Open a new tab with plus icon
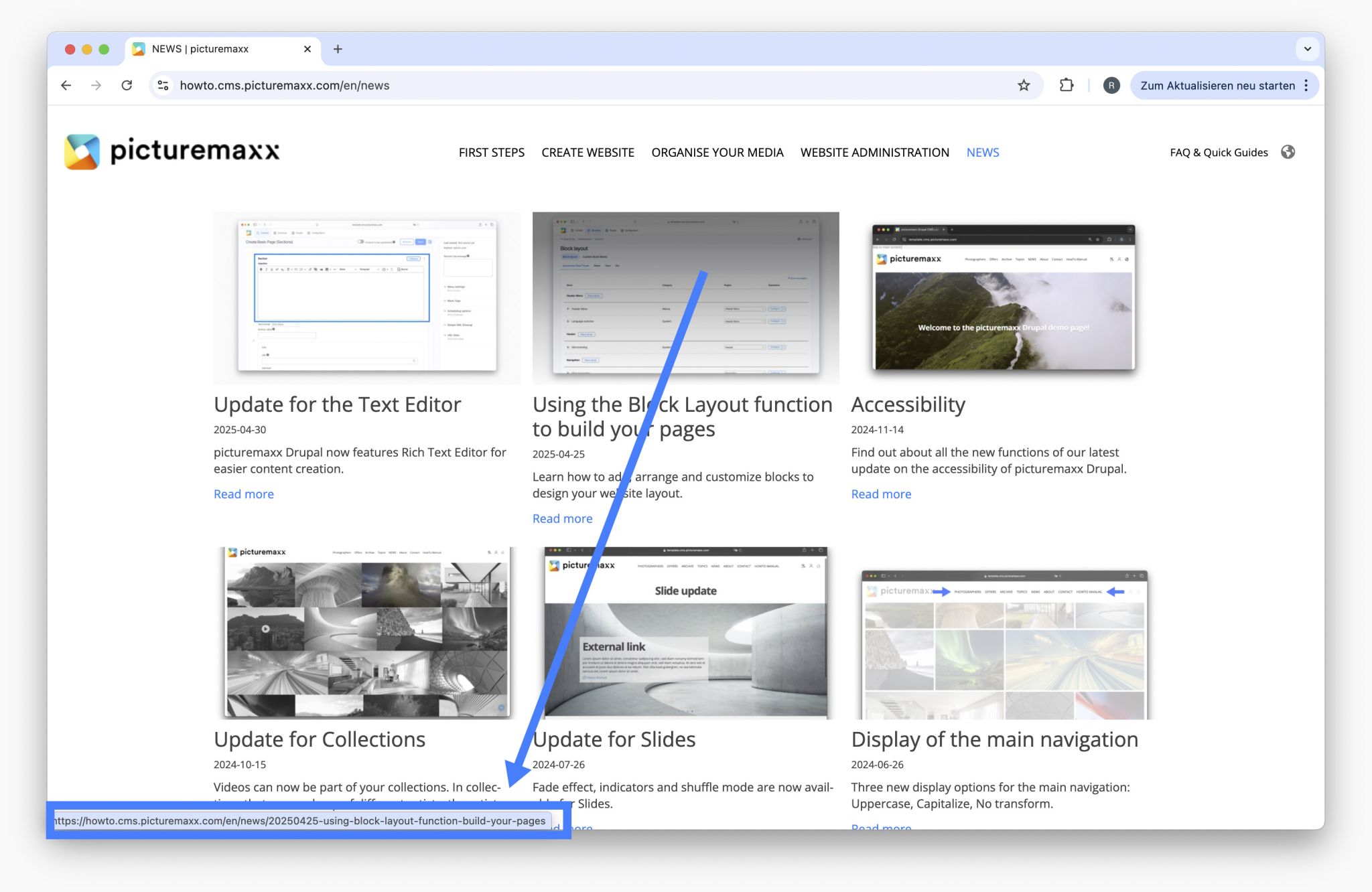This screenshot has height=892, width=1372. point(338,49)
